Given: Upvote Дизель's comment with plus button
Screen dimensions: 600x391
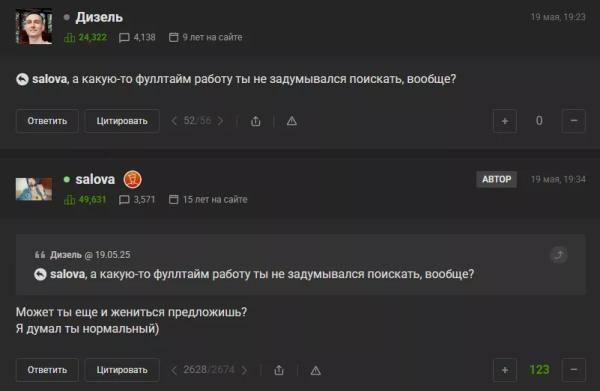Looking at the screenshot, I should [505, 121].
